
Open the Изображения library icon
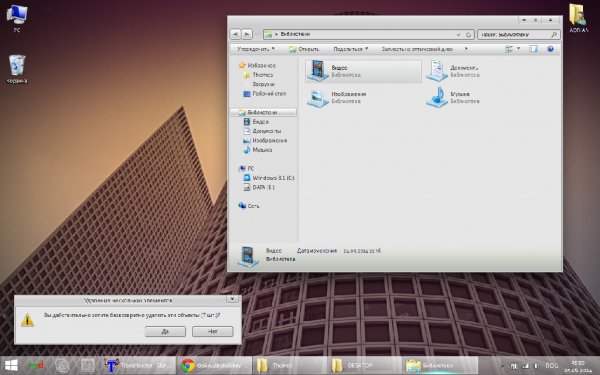[x=318, y=98]
